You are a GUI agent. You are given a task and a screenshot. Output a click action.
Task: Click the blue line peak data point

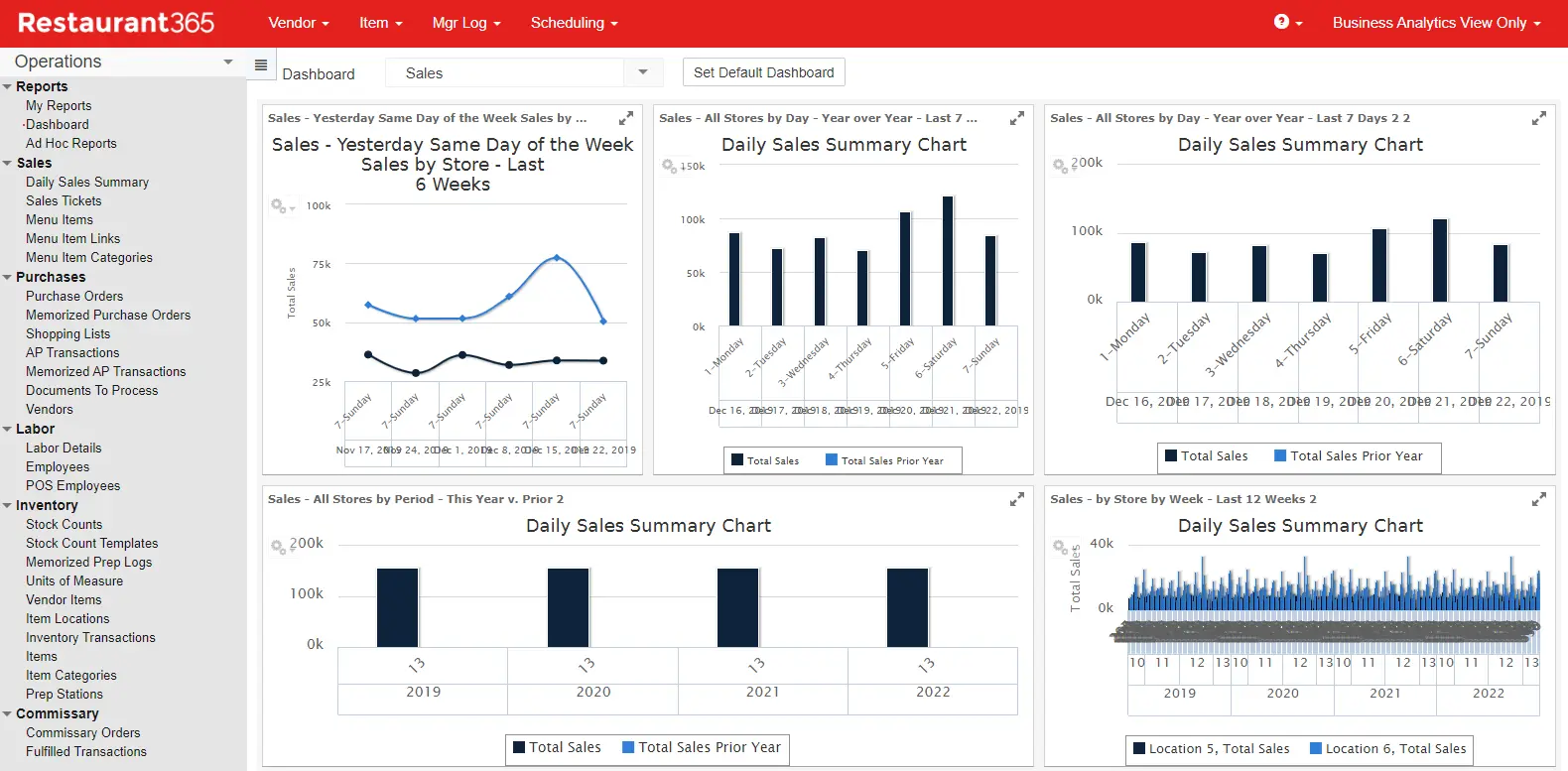pos(557,258)
